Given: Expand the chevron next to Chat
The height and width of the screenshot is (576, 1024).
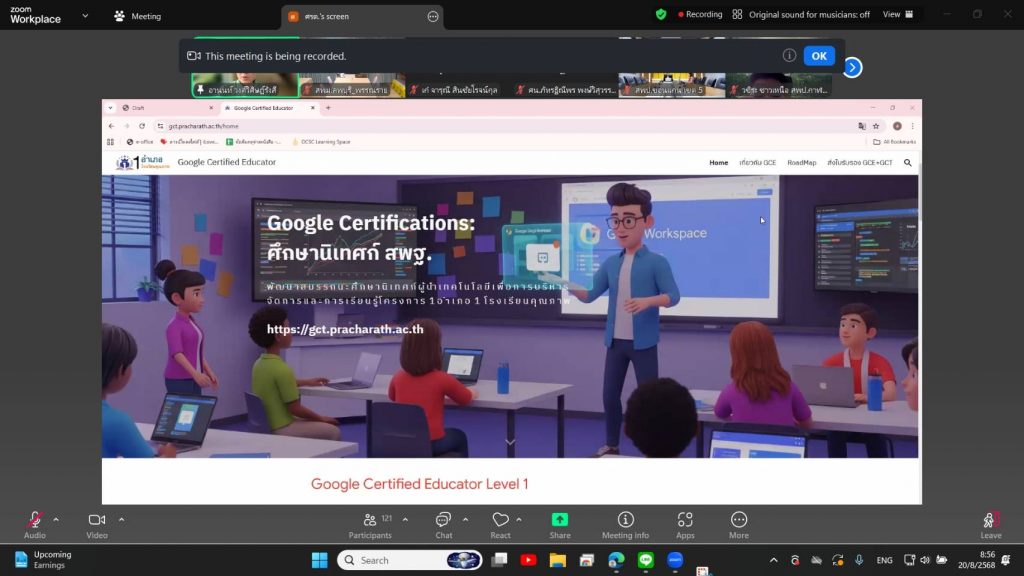Looking at the screenshot, I should (x=466, y=520).
